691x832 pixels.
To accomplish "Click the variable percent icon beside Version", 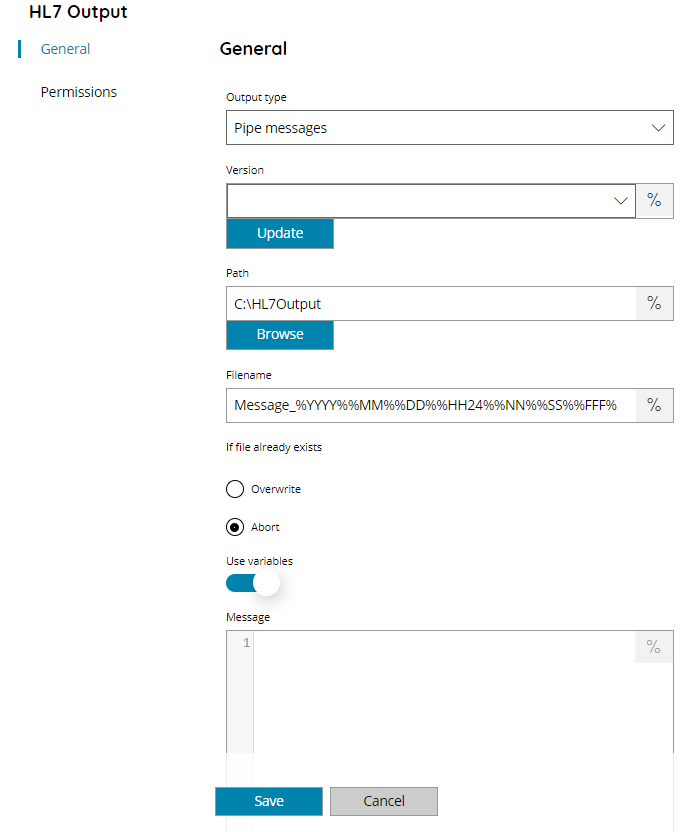I will 654,201.
